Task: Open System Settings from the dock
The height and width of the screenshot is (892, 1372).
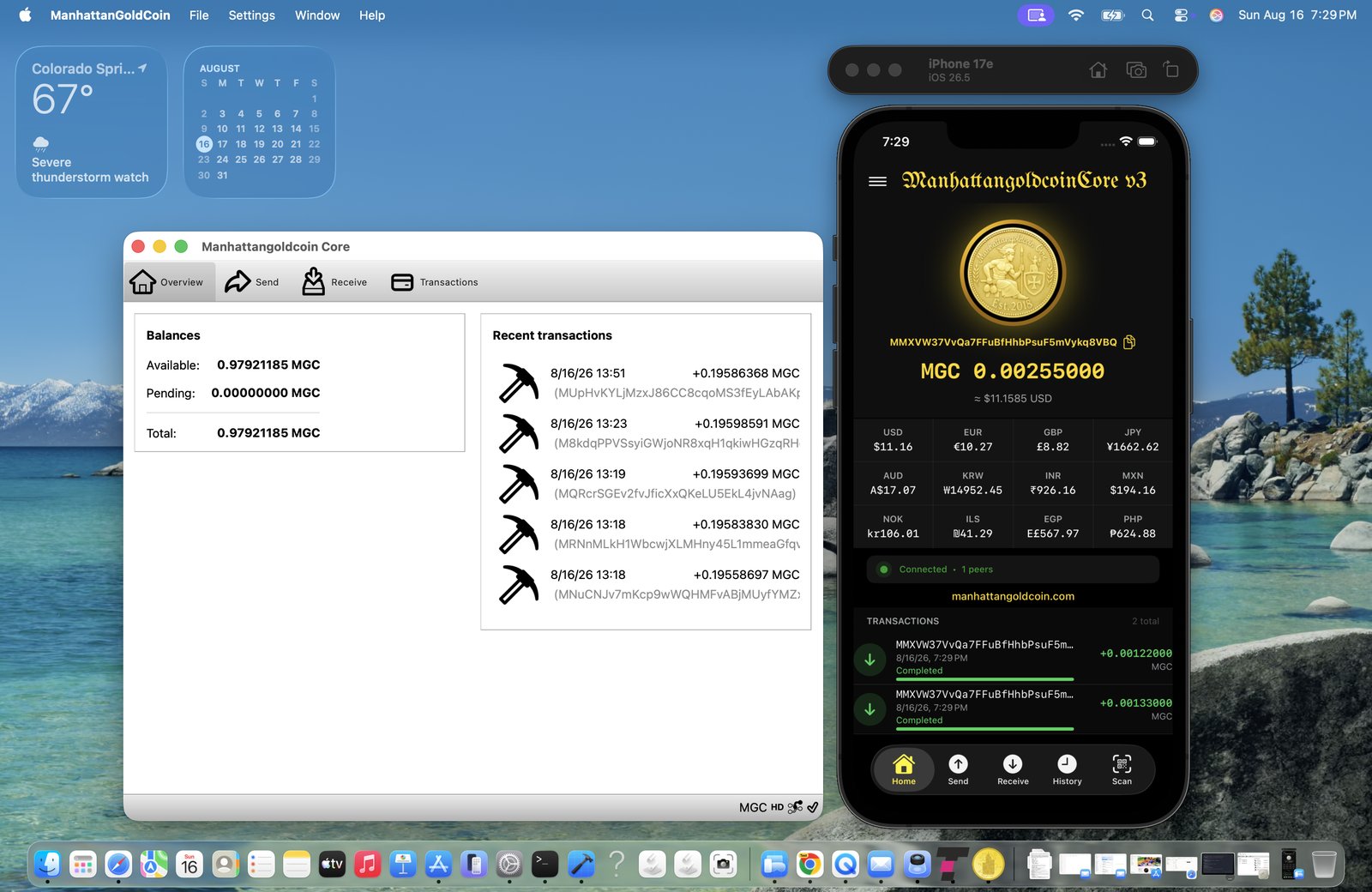Action: click(509, 864)
